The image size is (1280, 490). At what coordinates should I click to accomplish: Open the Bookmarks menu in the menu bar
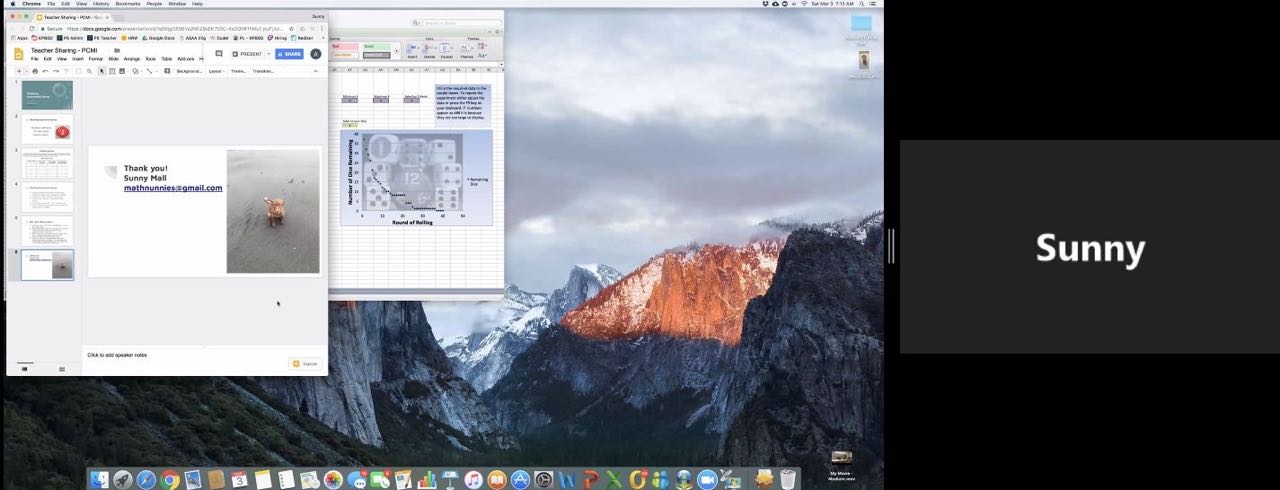click(x=128, y=4)
